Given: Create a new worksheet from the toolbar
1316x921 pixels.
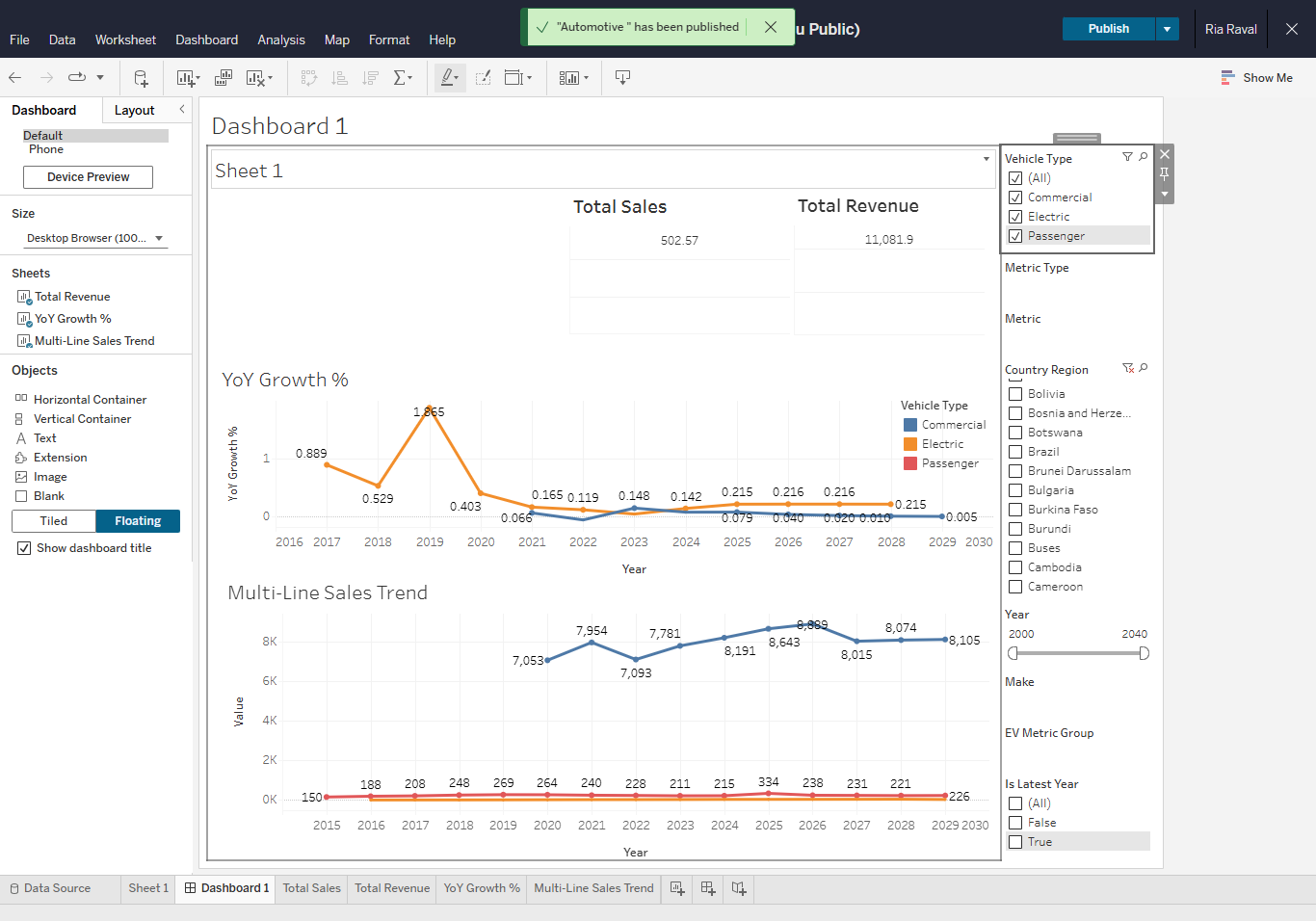Looking at the screenshot, I should 187,77.
